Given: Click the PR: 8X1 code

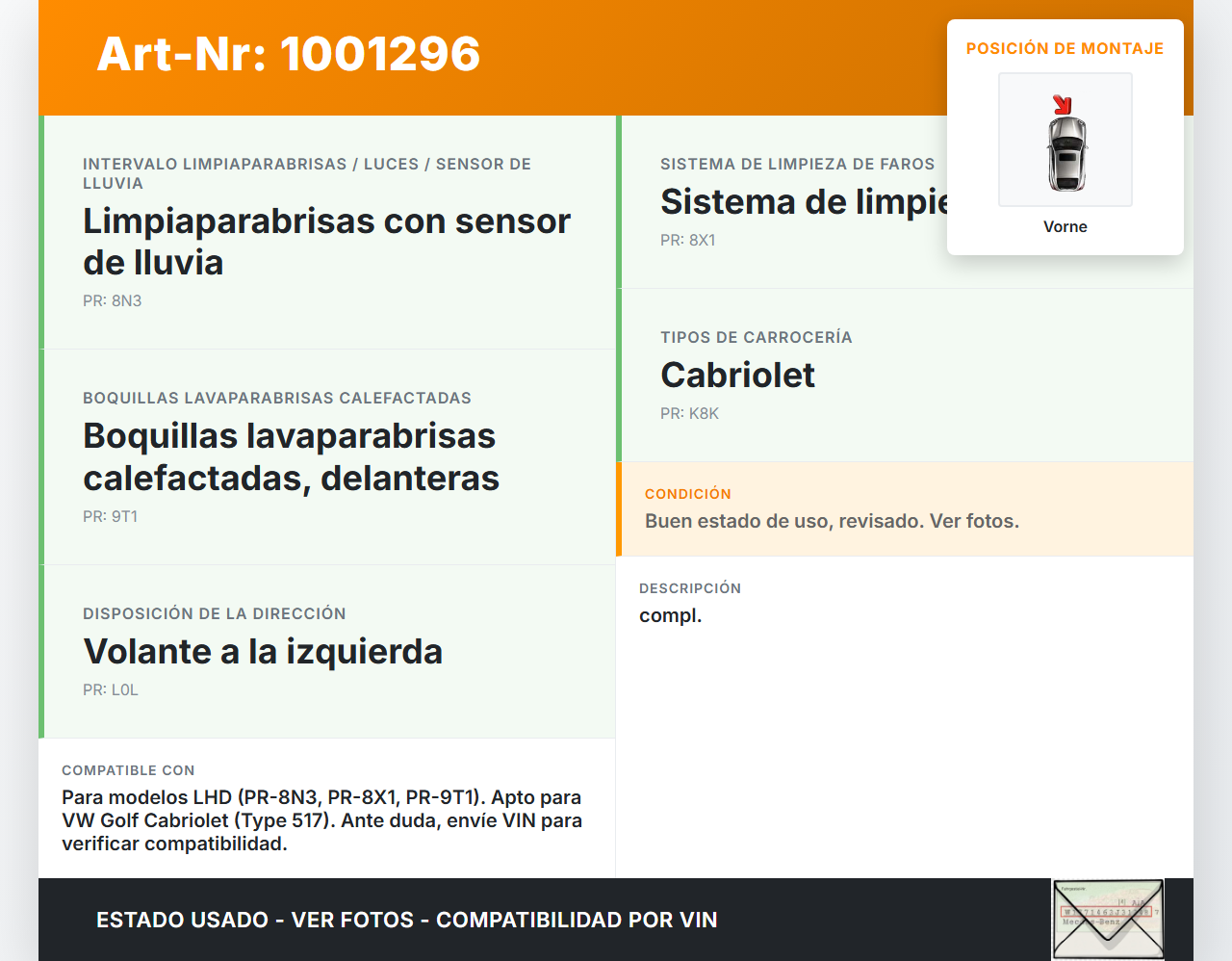Looking at the screenshot, I should (687, 240).
